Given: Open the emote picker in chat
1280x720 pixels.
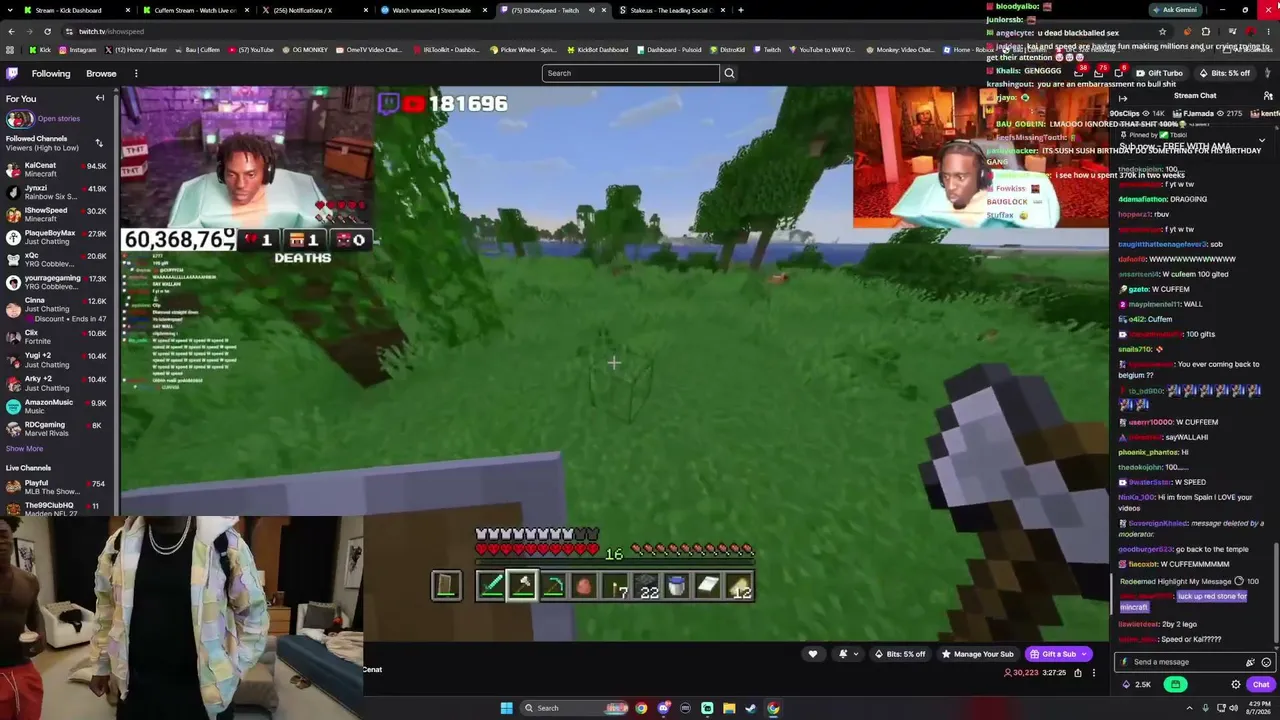Looking at the screenshot, I should click(x=1266, y=662).
